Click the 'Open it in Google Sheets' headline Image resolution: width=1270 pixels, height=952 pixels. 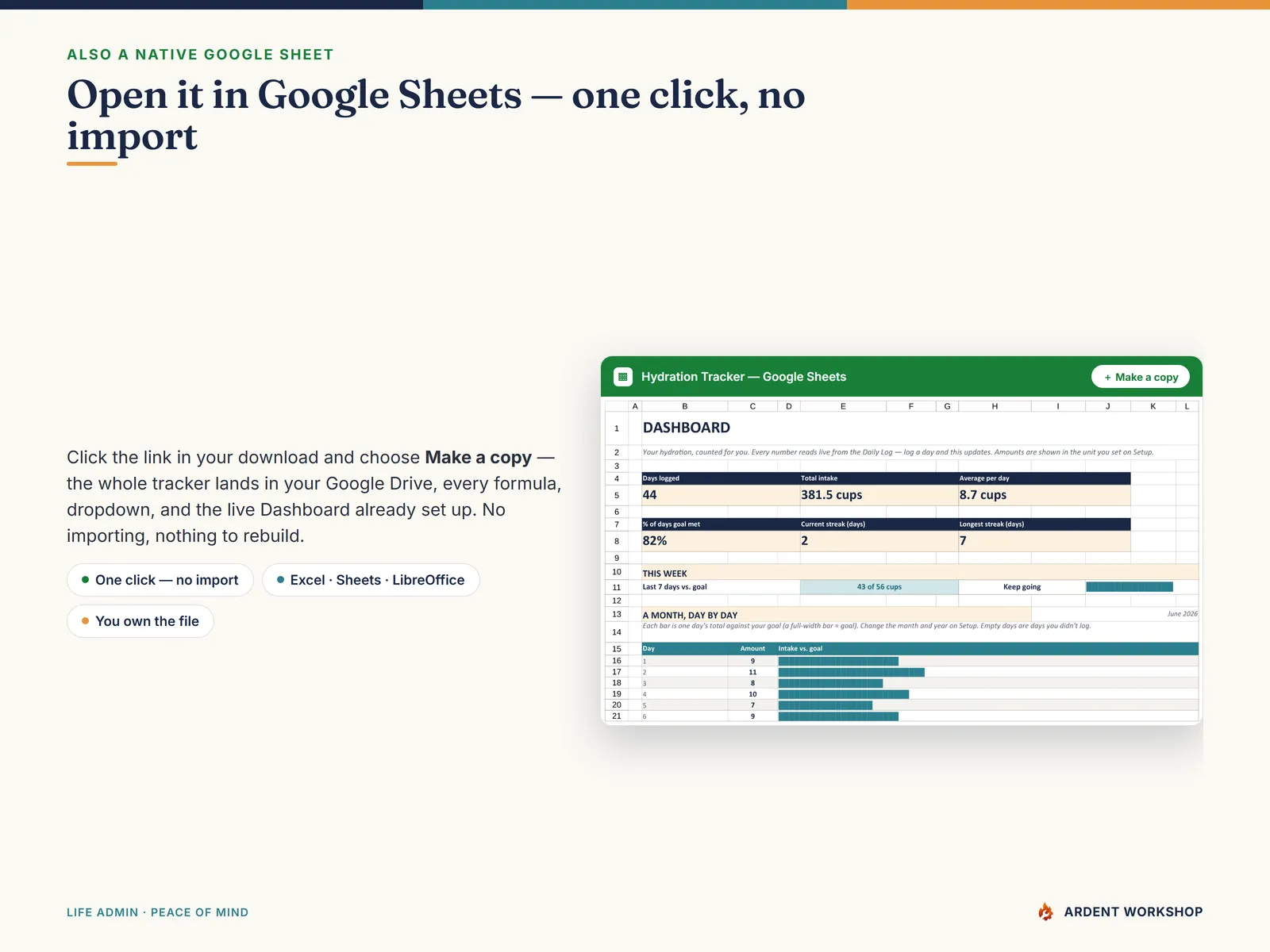(436, 115)
